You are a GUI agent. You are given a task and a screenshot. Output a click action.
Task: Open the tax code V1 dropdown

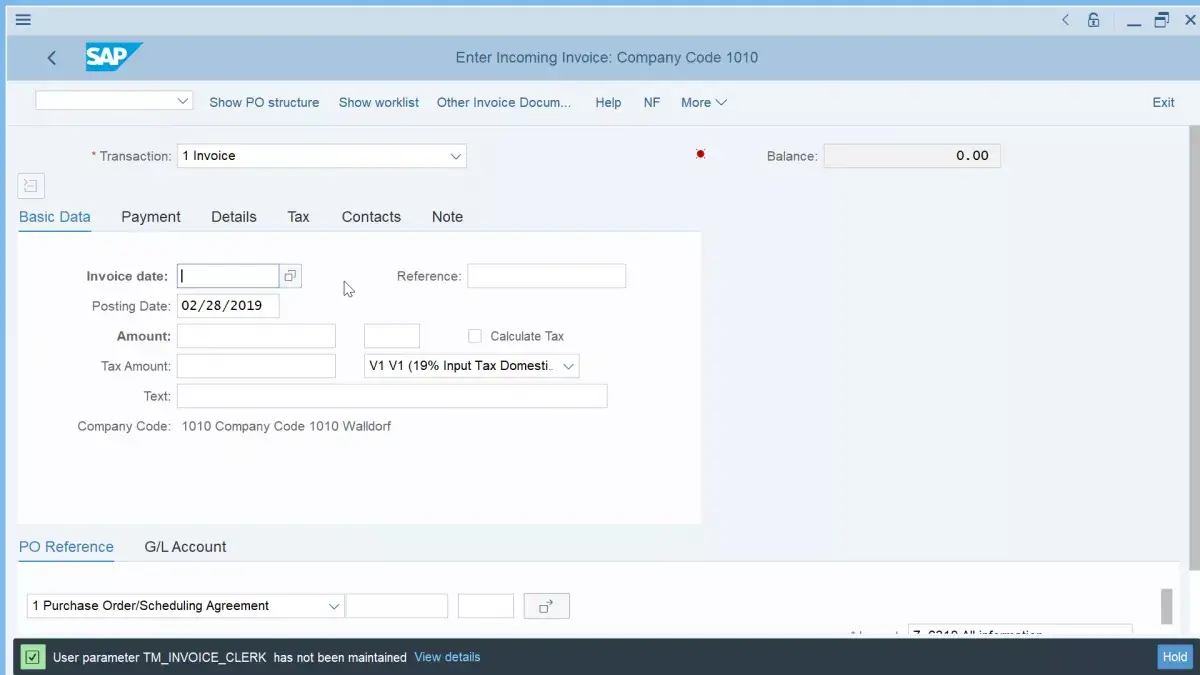(569, 366)
